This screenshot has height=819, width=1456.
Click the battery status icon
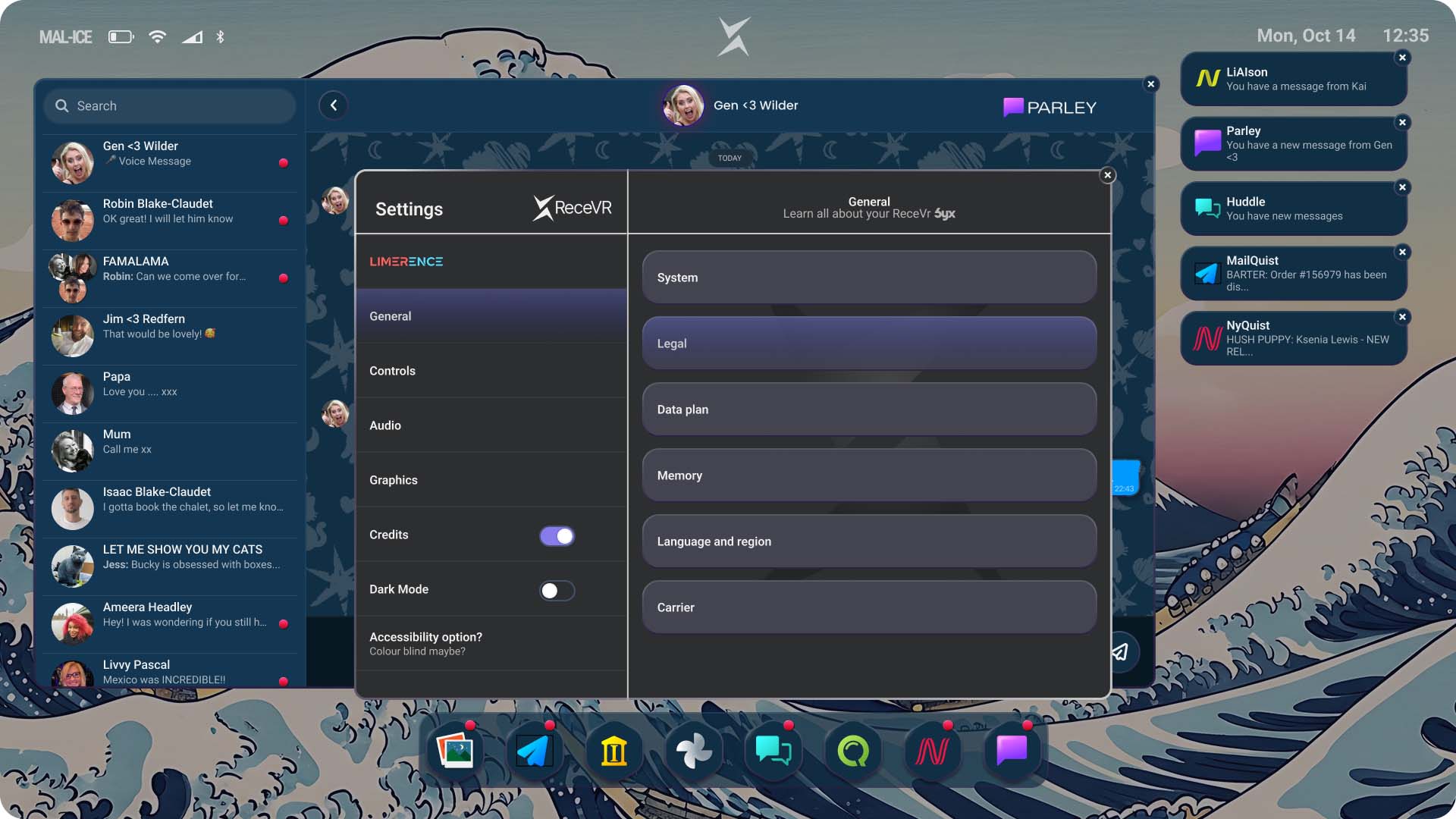coord(121,36)
